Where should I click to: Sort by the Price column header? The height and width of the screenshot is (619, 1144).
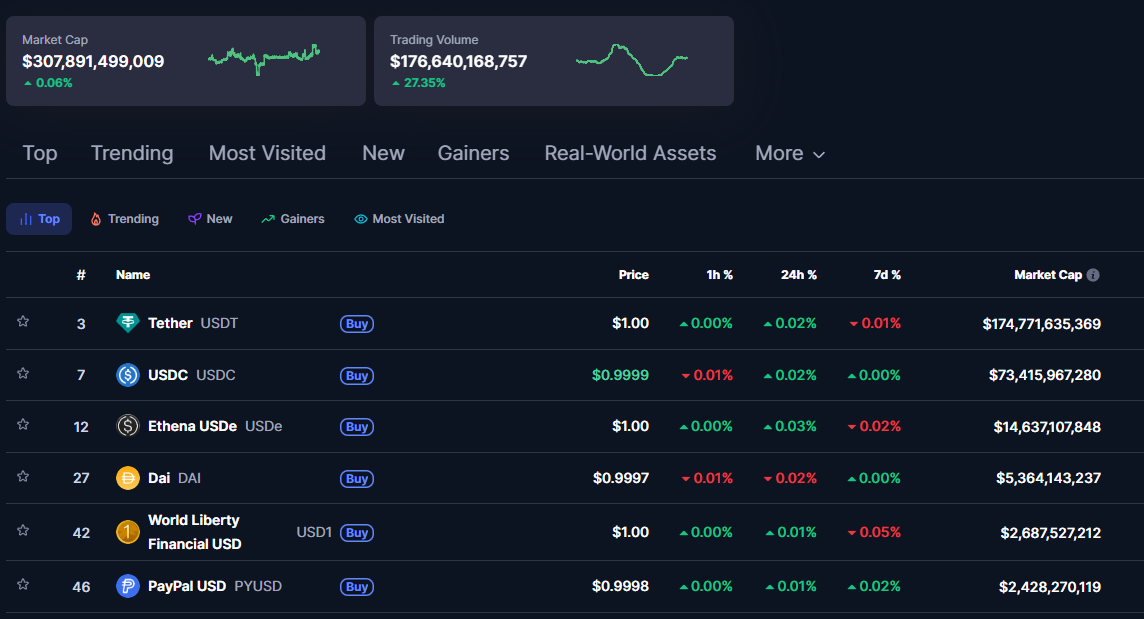click(633, 275)
